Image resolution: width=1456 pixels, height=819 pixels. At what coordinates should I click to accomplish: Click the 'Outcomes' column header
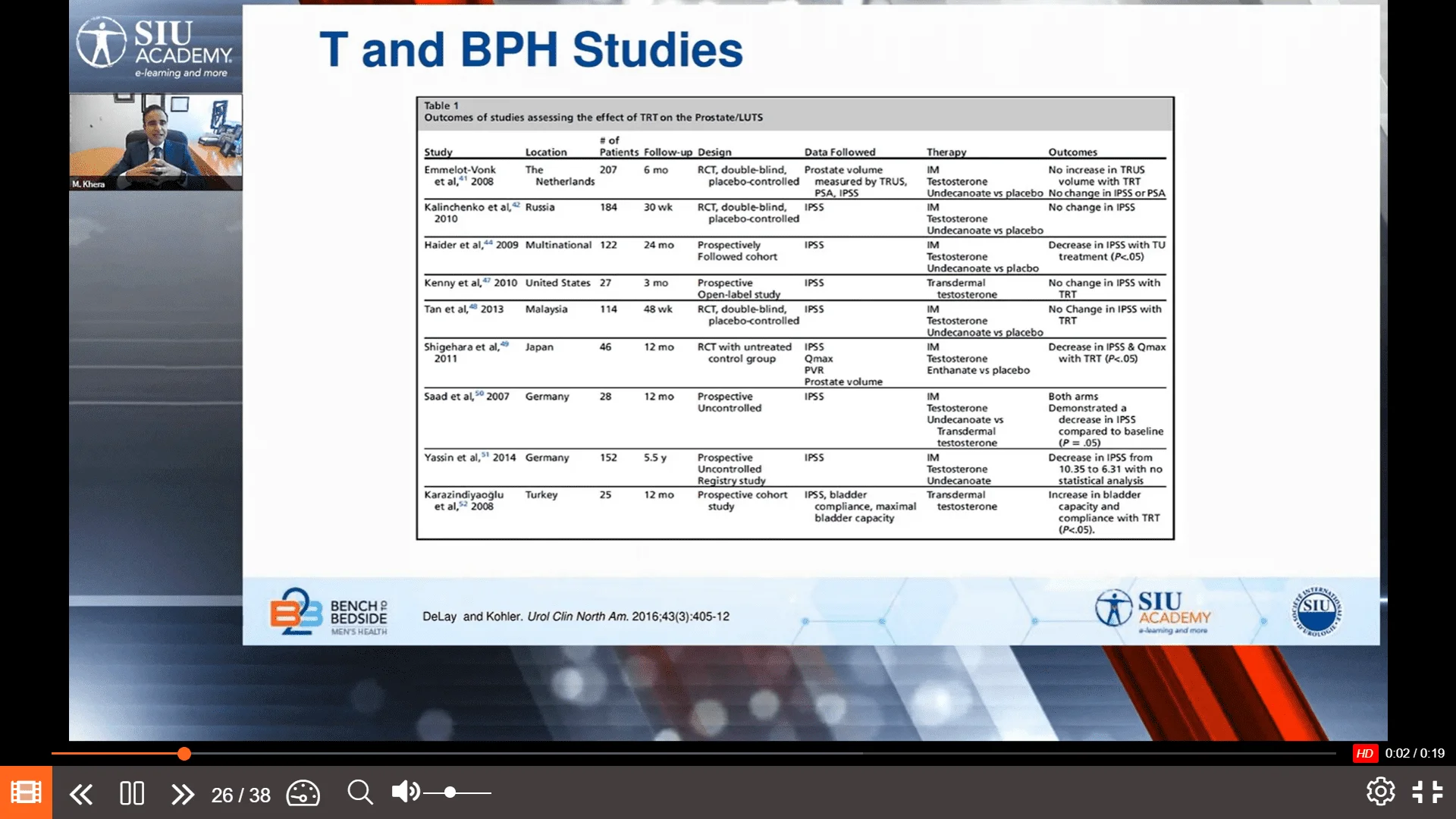[1072, 152]
